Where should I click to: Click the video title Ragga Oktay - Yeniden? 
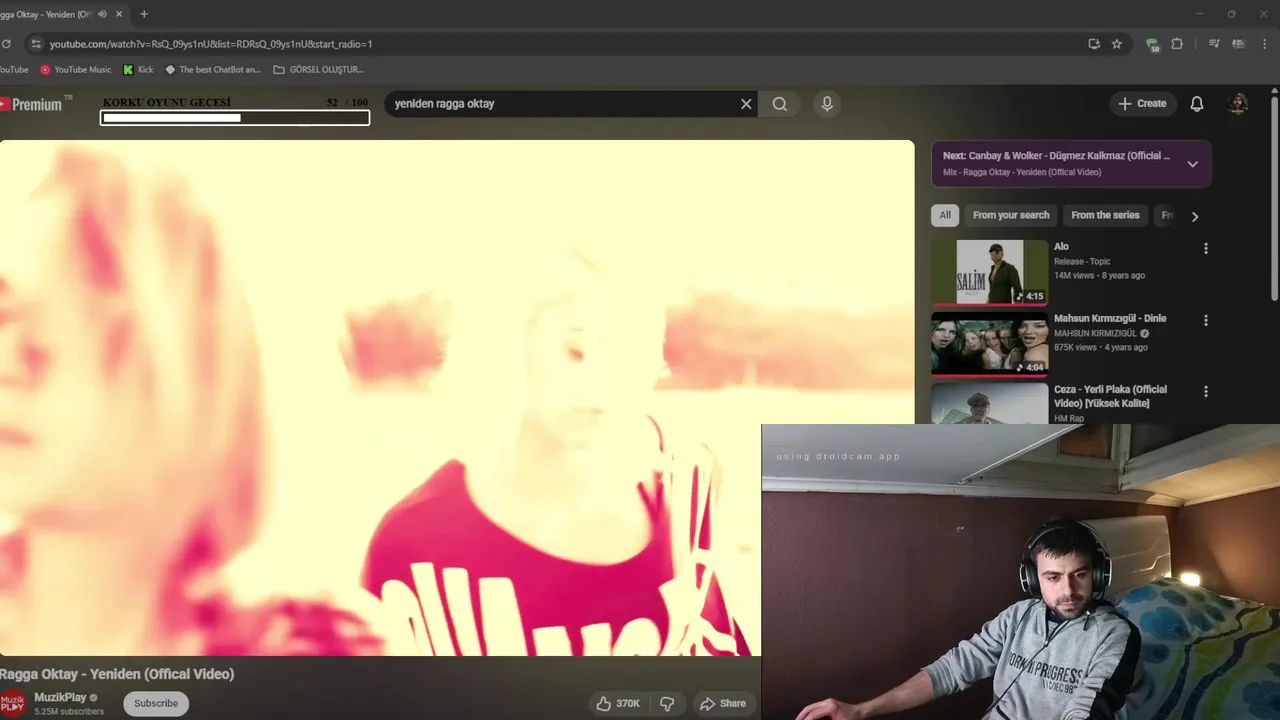(117, 674)
